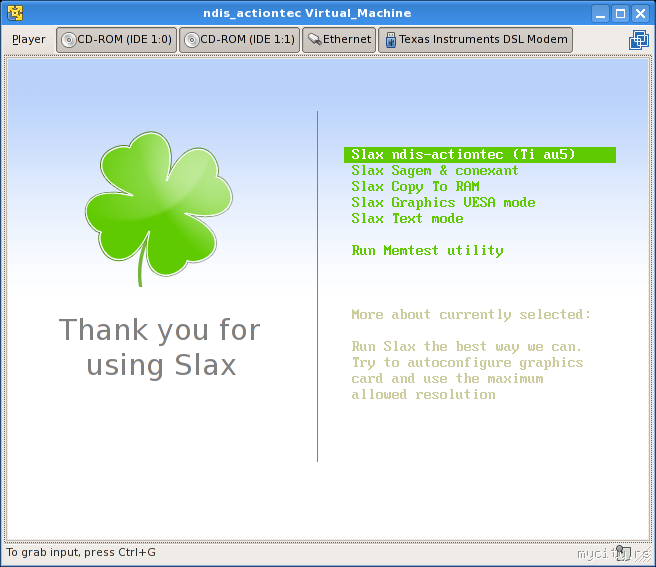Select Slax Text mode entry
The image size is (656, 567).
pos(407,218)
